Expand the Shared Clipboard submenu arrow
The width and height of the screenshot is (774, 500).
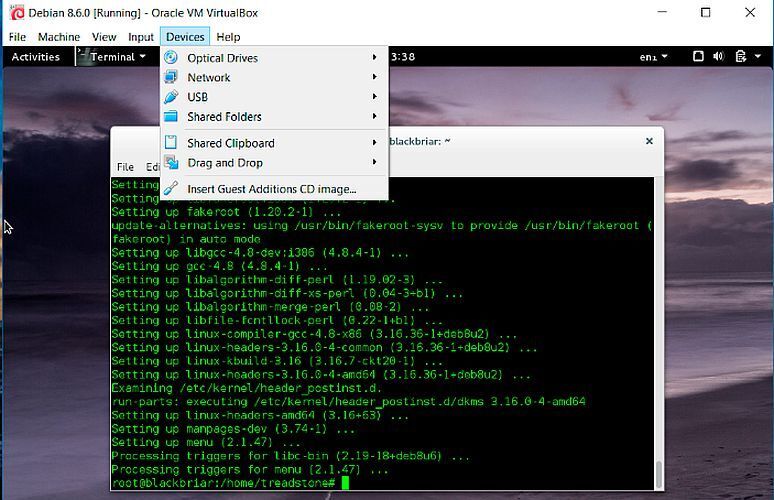[375, 143]
